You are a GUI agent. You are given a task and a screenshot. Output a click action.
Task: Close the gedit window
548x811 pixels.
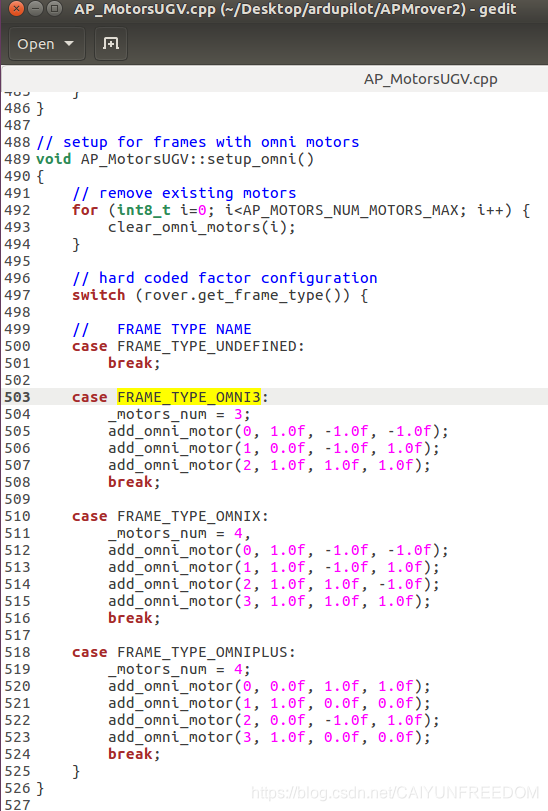click(17, 9)
